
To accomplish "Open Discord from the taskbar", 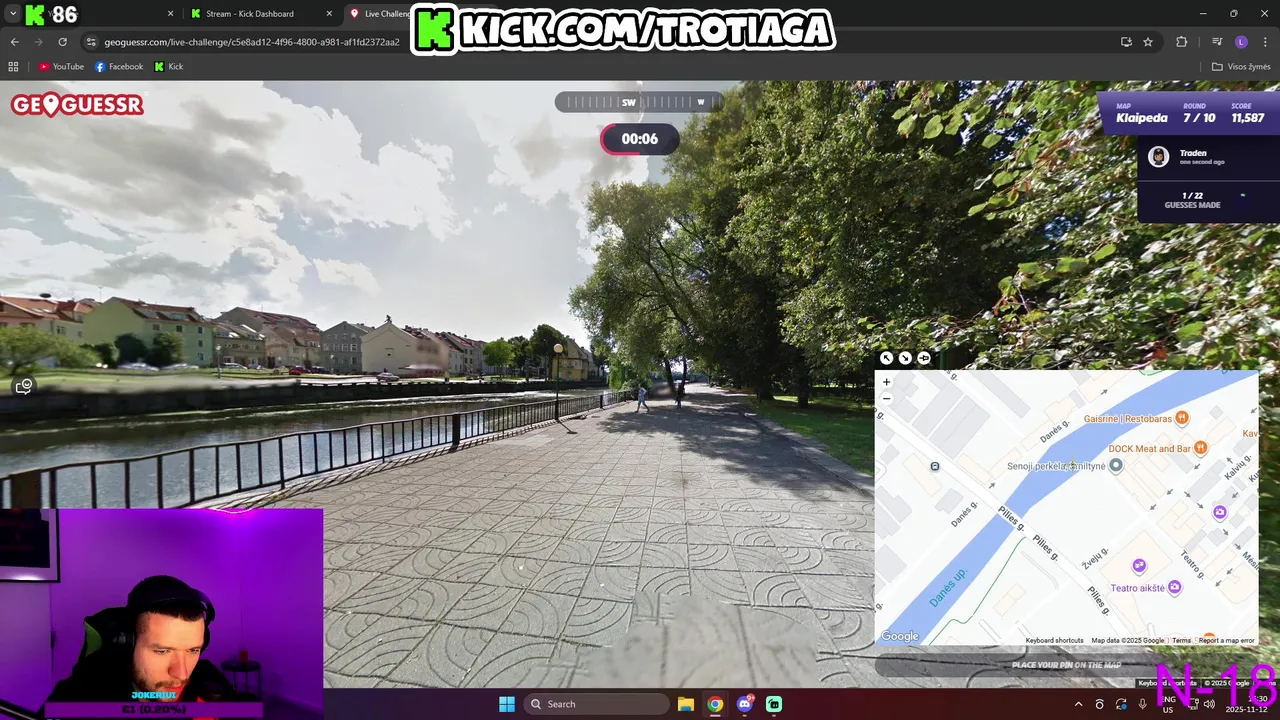I will (745, 704).
